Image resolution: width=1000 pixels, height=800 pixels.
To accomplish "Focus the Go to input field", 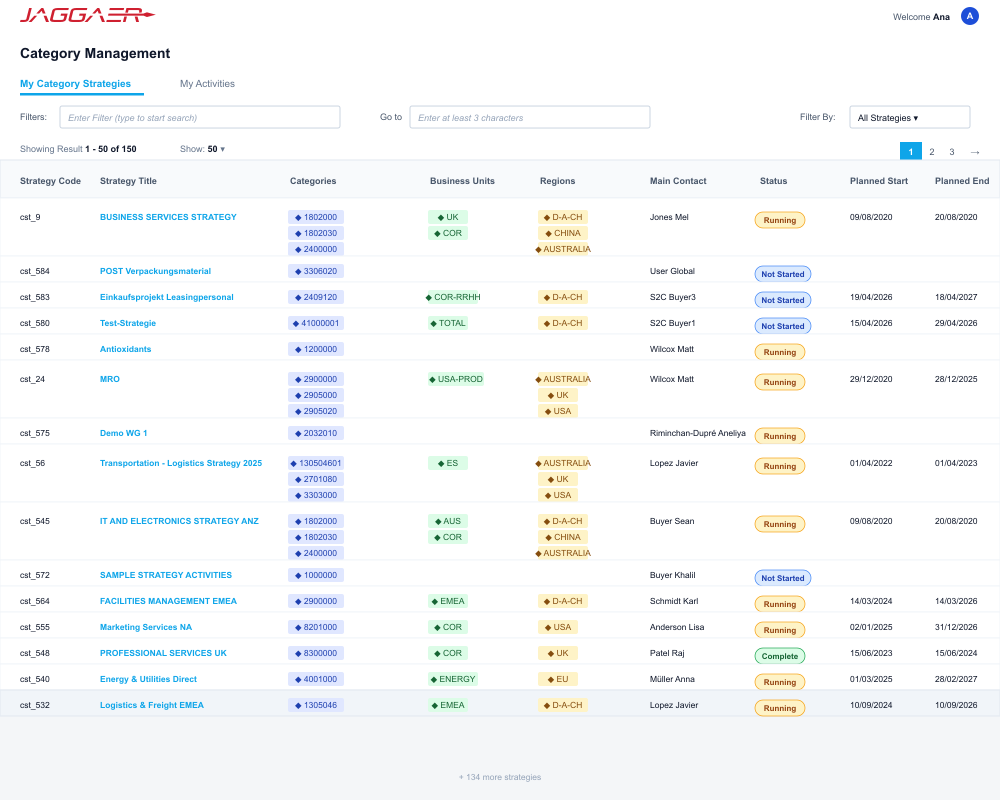I will (x=529, y=117).
